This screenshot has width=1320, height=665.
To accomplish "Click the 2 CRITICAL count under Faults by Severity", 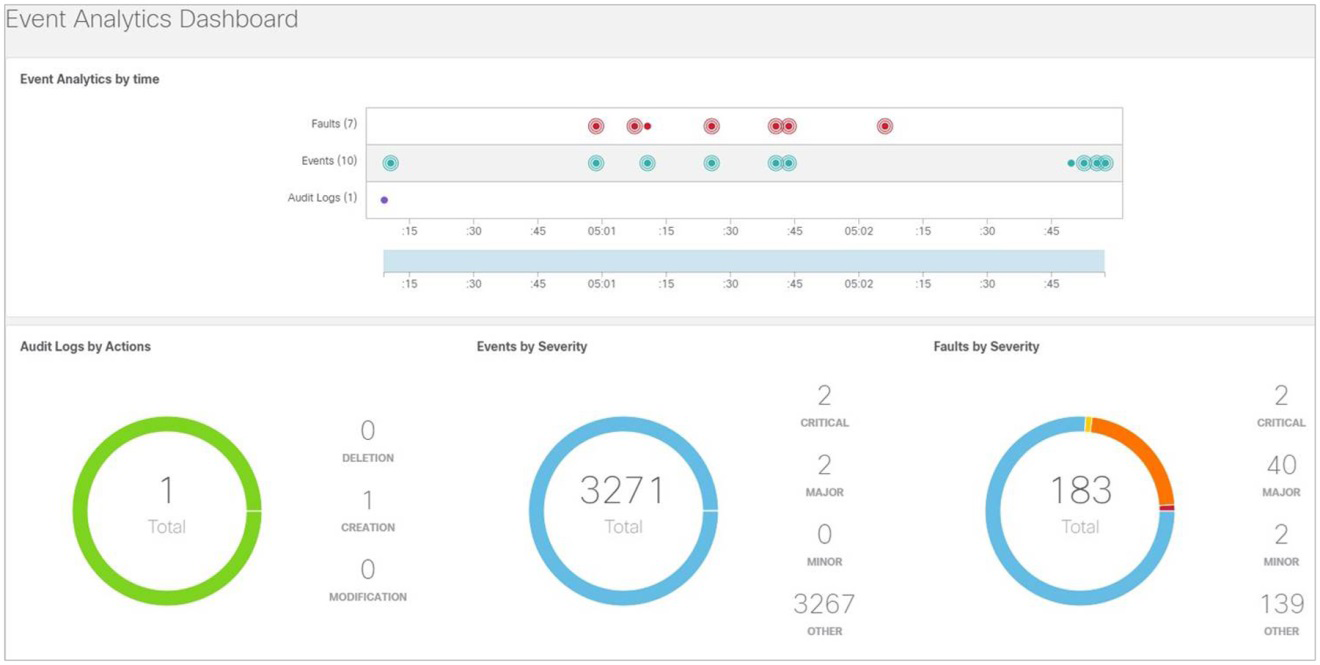I will (1281, 406).
